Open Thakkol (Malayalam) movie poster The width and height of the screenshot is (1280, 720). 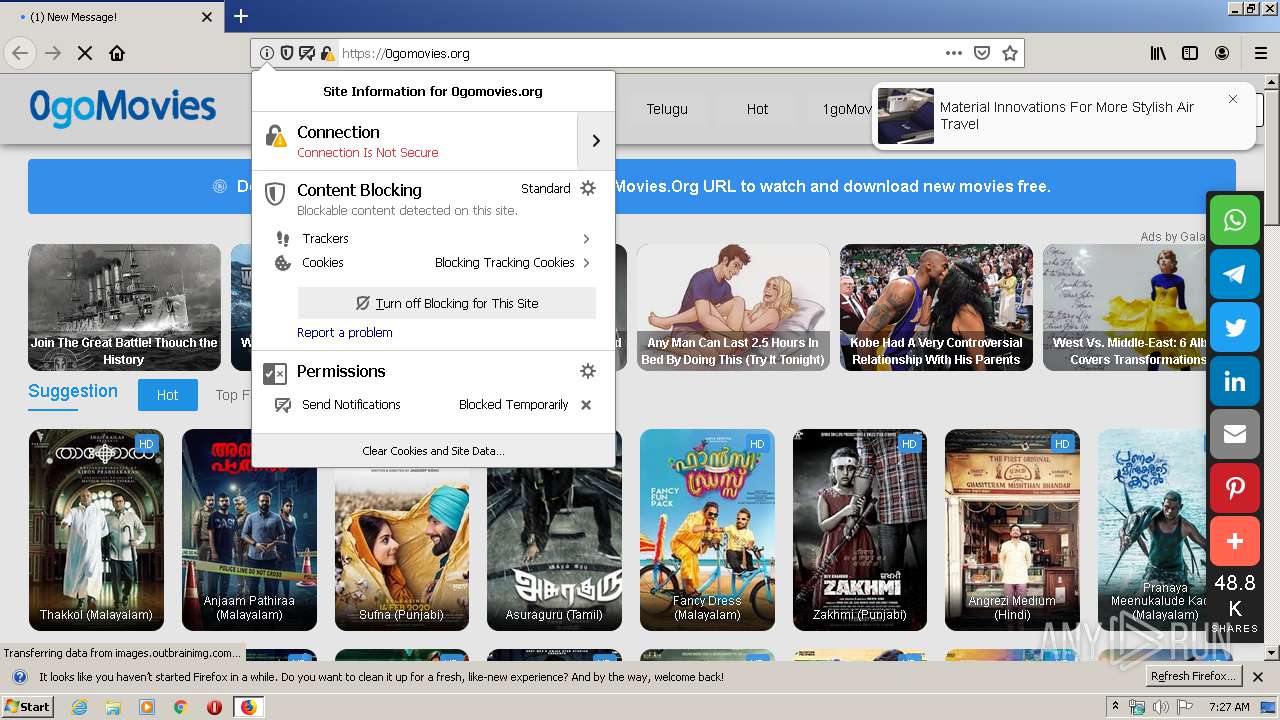[96, 530]
